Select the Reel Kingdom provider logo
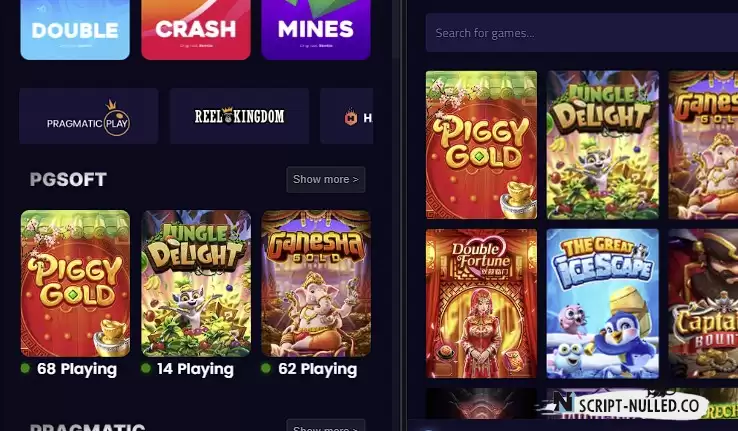 (x=239, y=116)
